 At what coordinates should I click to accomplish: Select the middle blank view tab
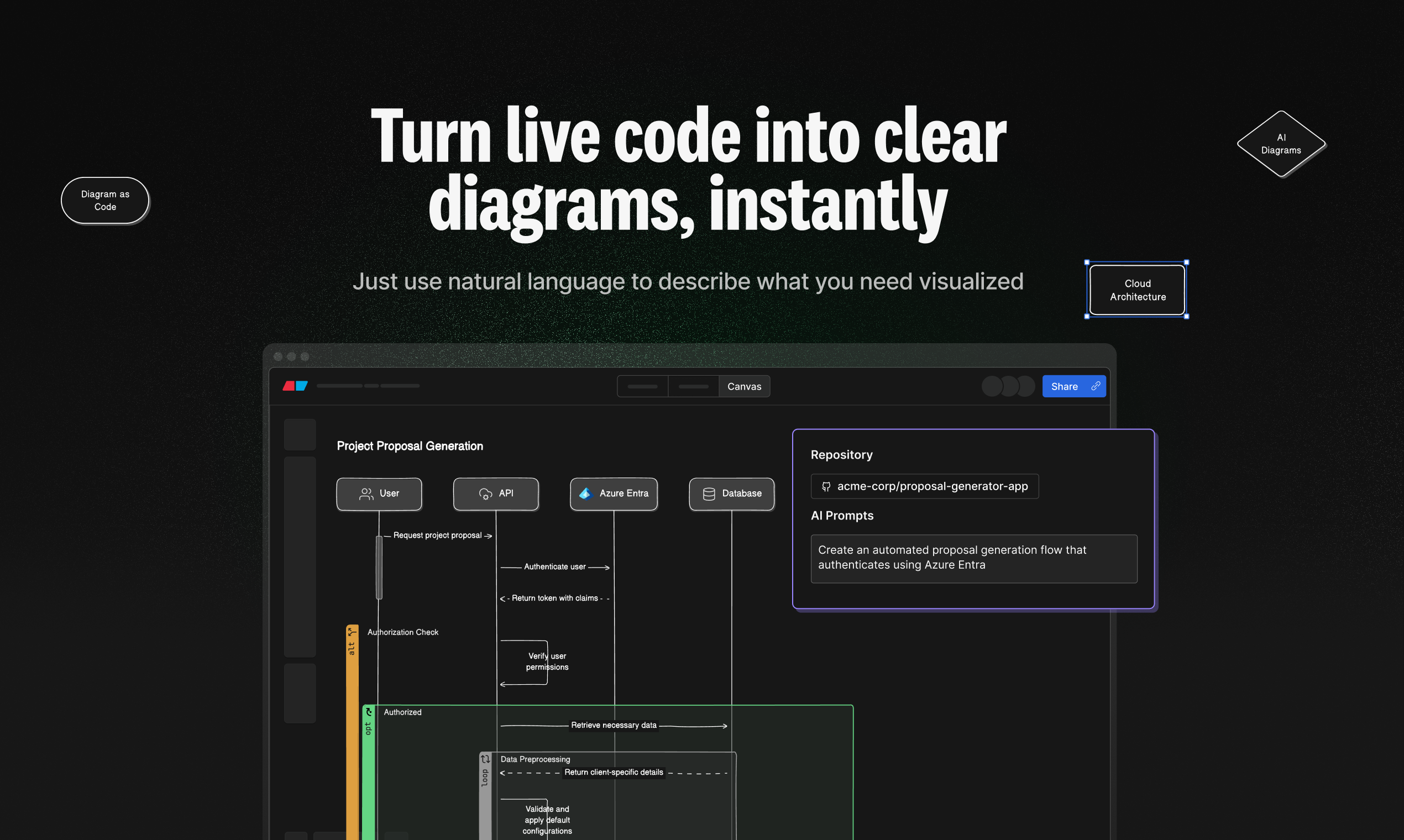693,386
